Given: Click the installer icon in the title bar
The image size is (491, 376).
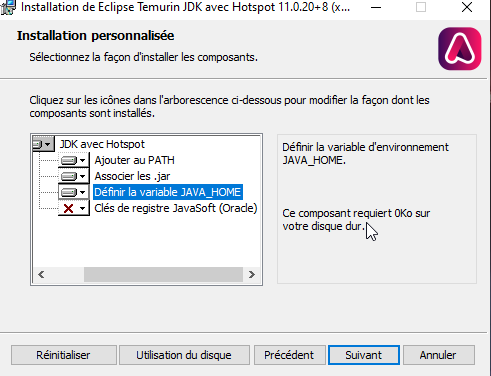Looking at the screenshot, I should coord(8,7).
